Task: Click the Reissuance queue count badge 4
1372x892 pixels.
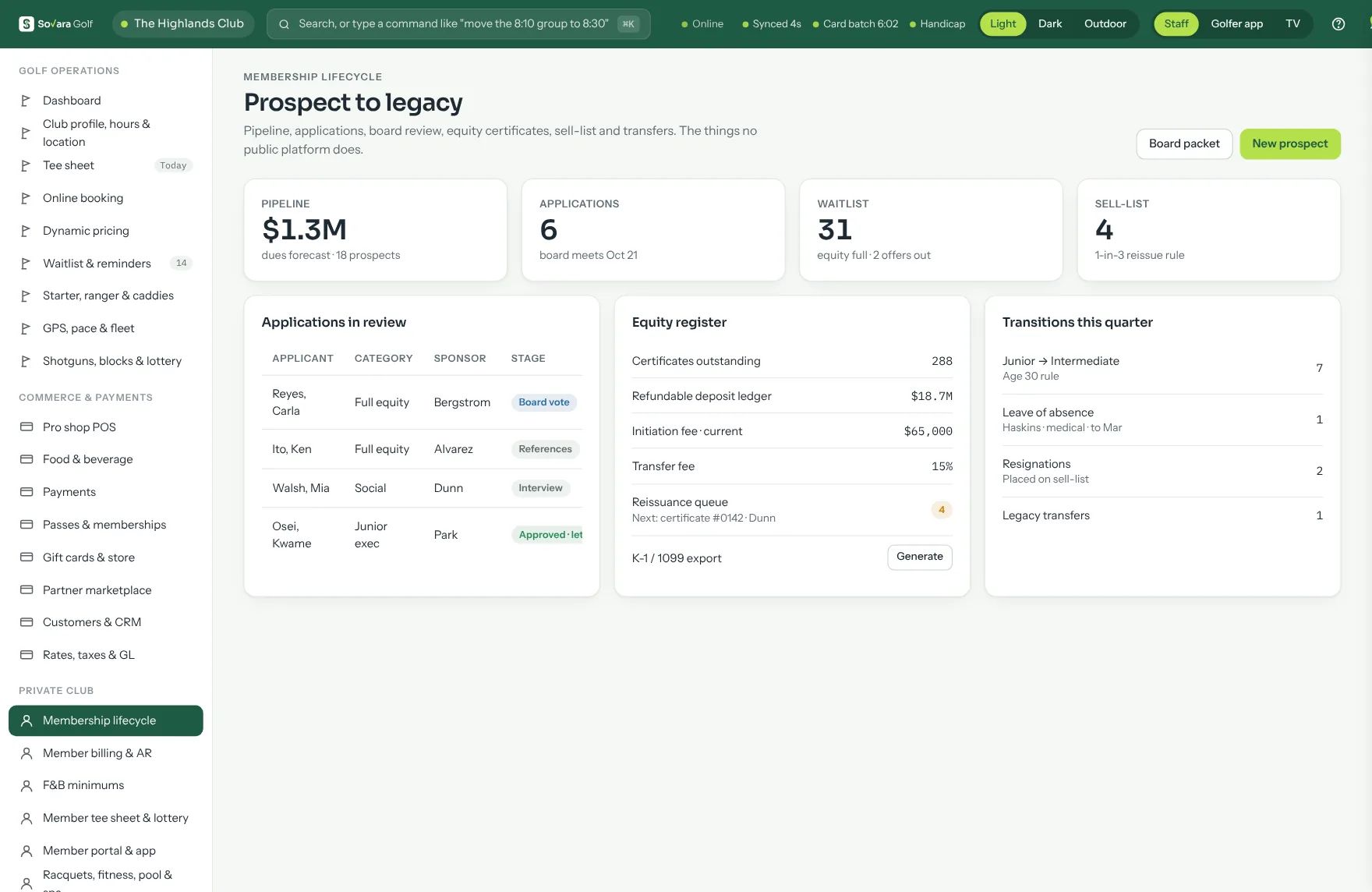Action: coord(941,510)
